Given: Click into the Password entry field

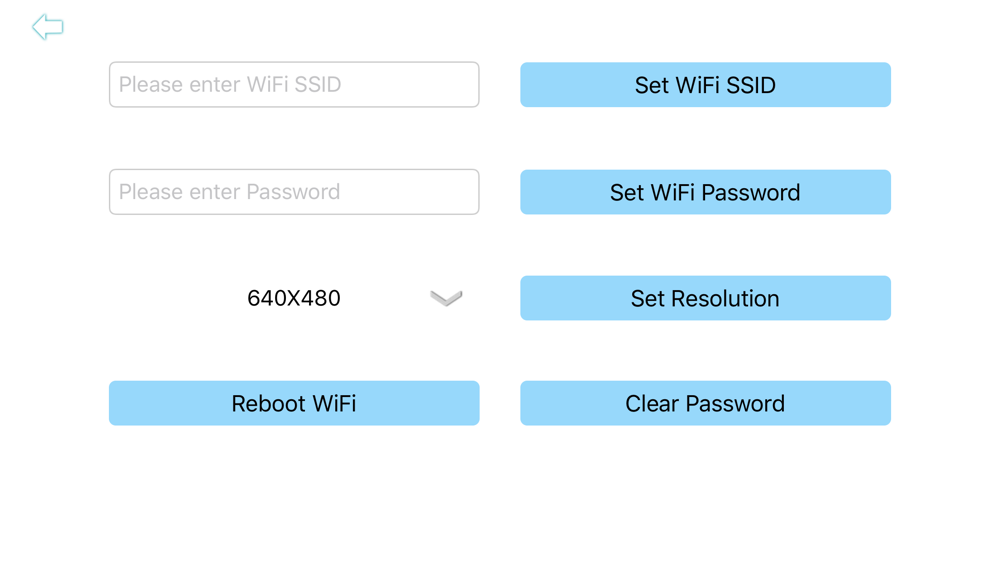Looking at the screenshot, I should pyautogui.click(x=294, y=192).
